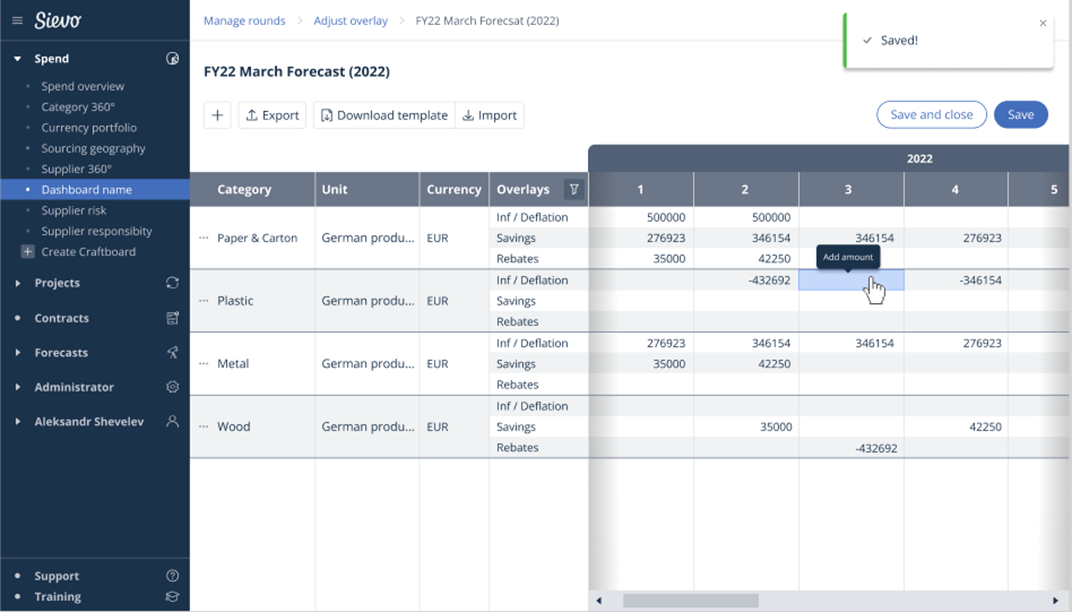Viewport: 1072px width, 612px height.
Task: Click the filter icon in Overlays header
Action: [x=573, y=189]
